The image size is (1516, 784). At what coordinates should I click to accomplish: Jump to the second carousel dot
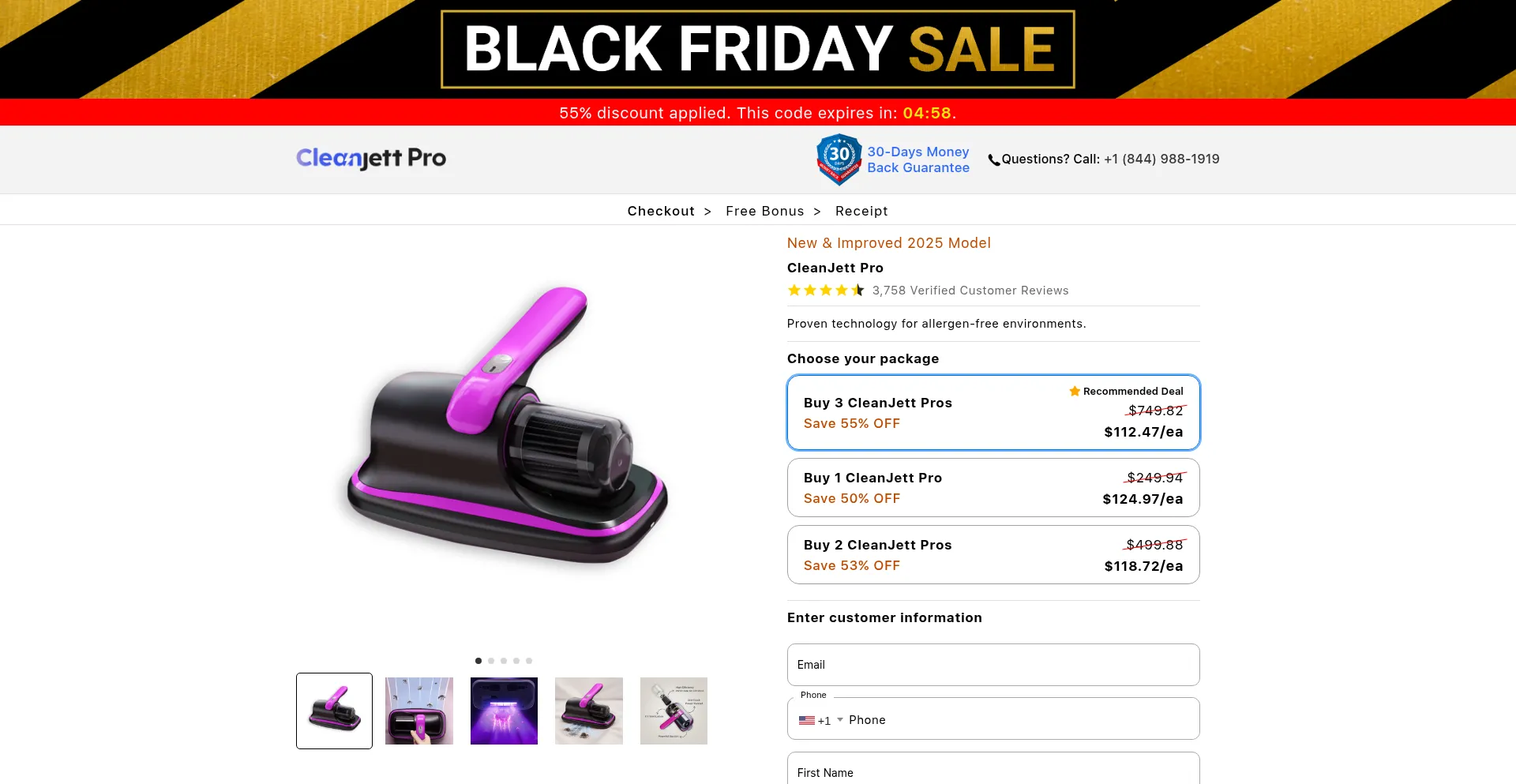click(491, 661)
